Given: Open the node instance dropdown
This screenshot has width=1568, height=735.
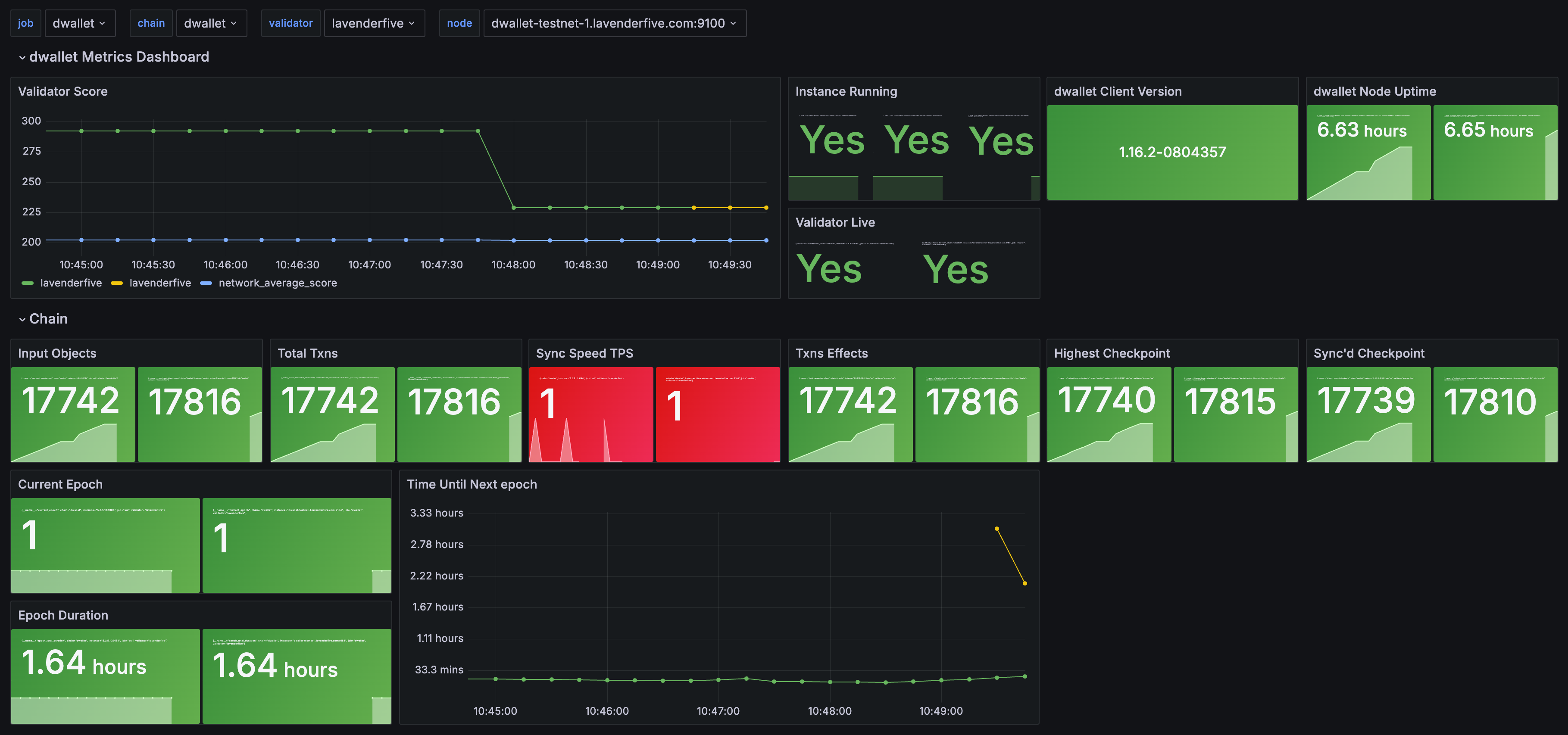Looking at the screenshot, I should click(614, 23).
